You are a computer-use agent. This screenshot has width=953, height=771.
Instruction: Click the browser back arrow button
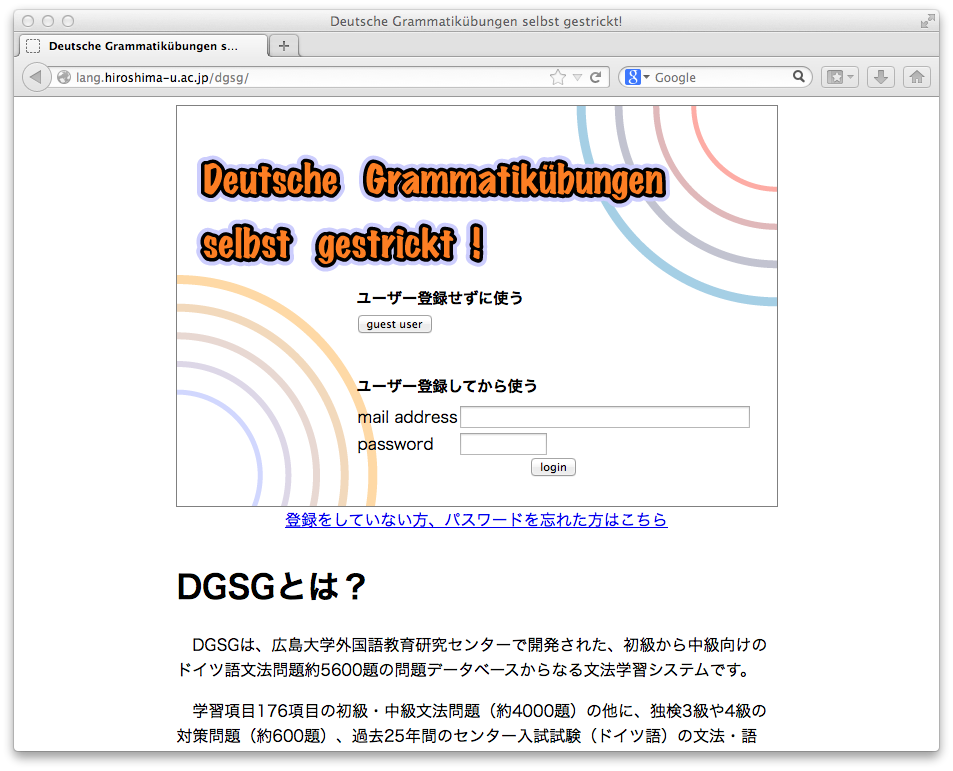(x=35, y=77)
